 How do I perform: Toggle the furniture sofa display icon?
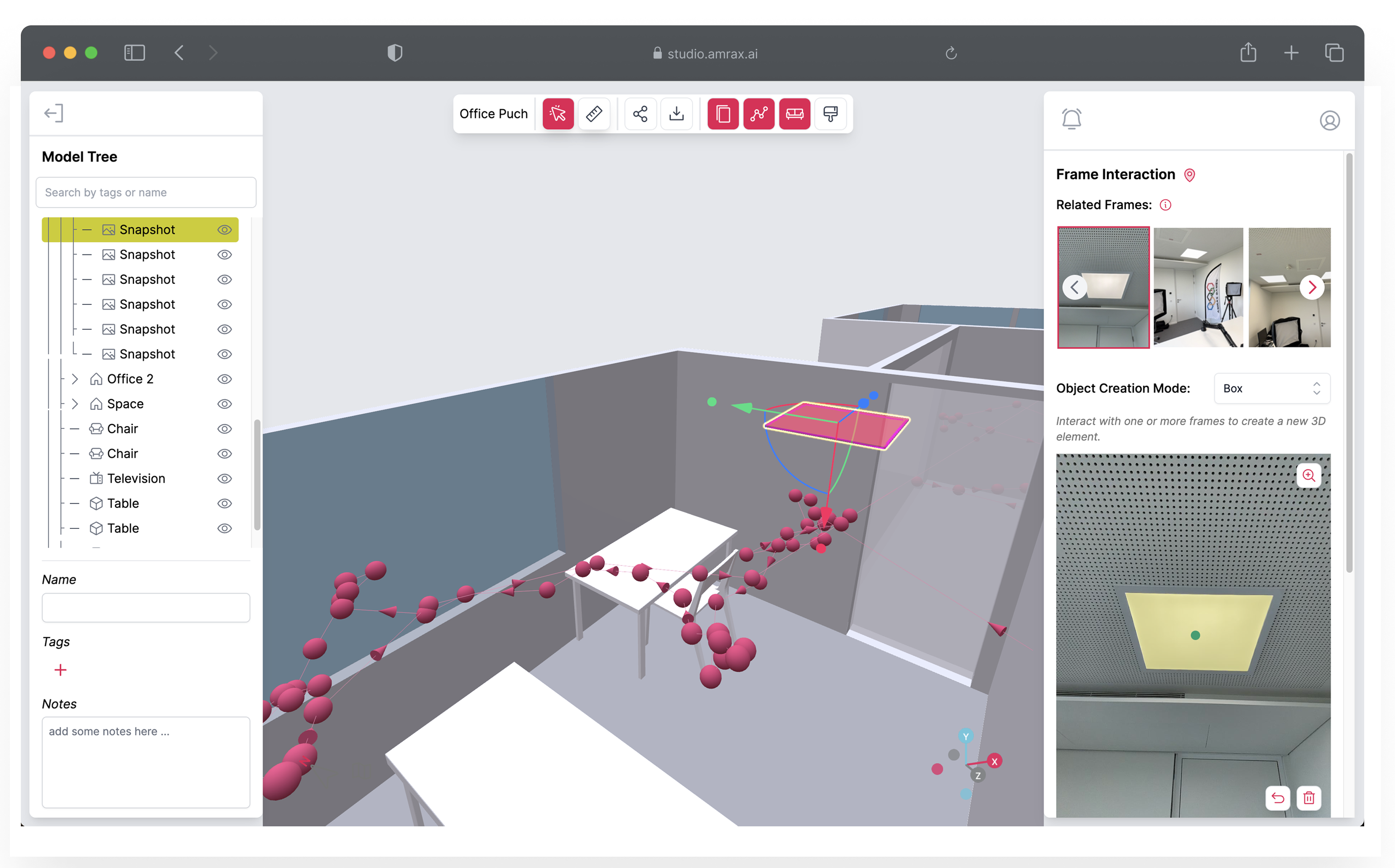(x=794, y=114)
